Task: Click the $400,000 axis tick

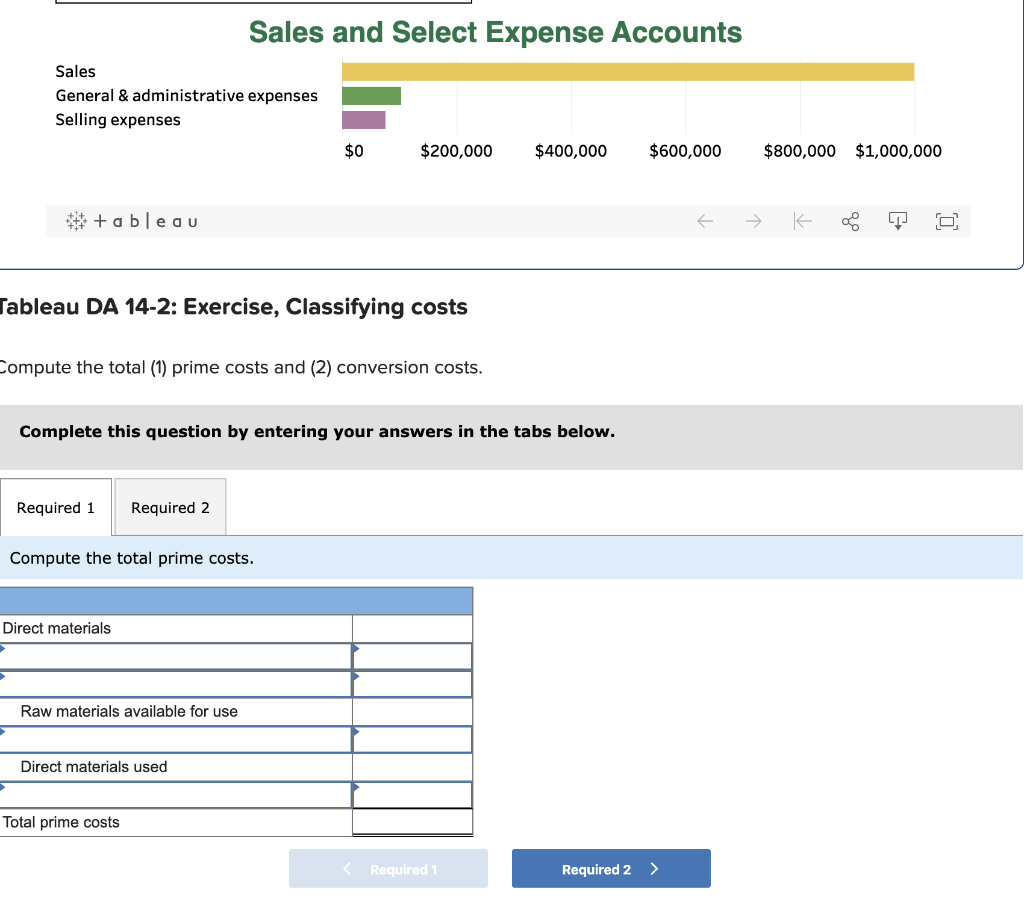Action: (571, 151)
